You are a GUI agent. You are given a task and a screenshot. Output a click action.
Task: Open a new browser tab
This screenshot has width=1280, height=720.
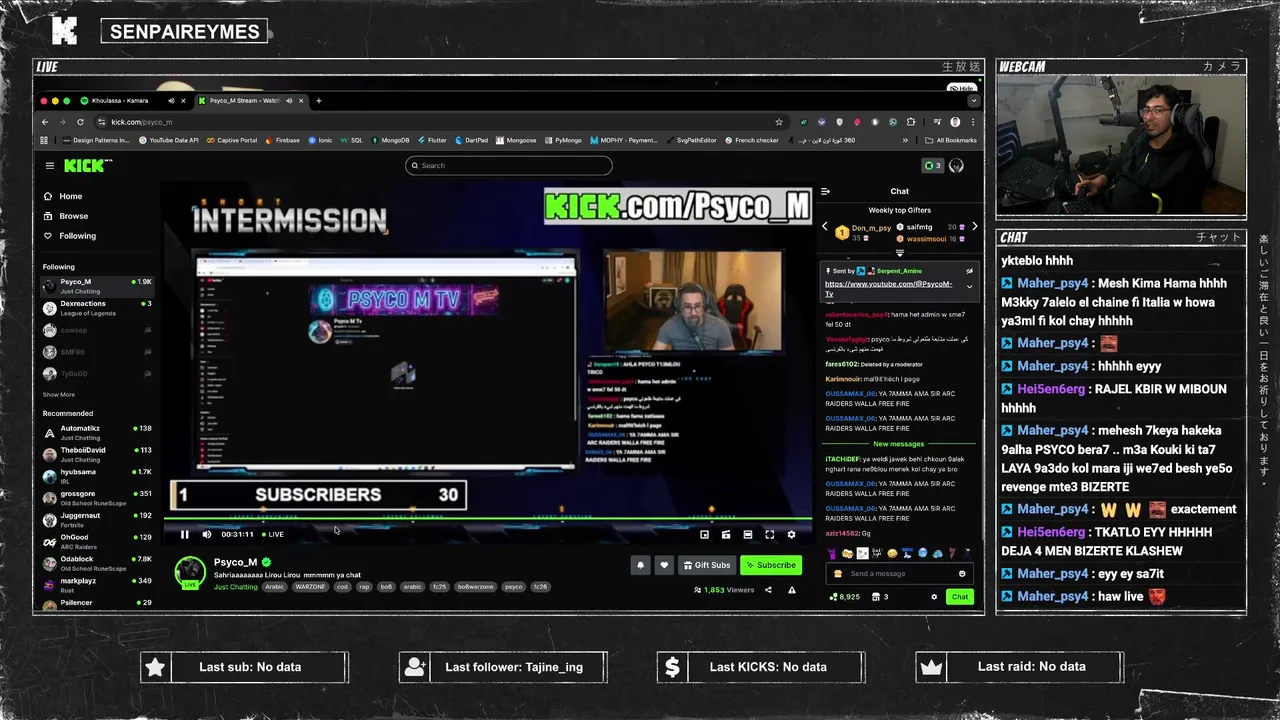(x=319, y=100)
